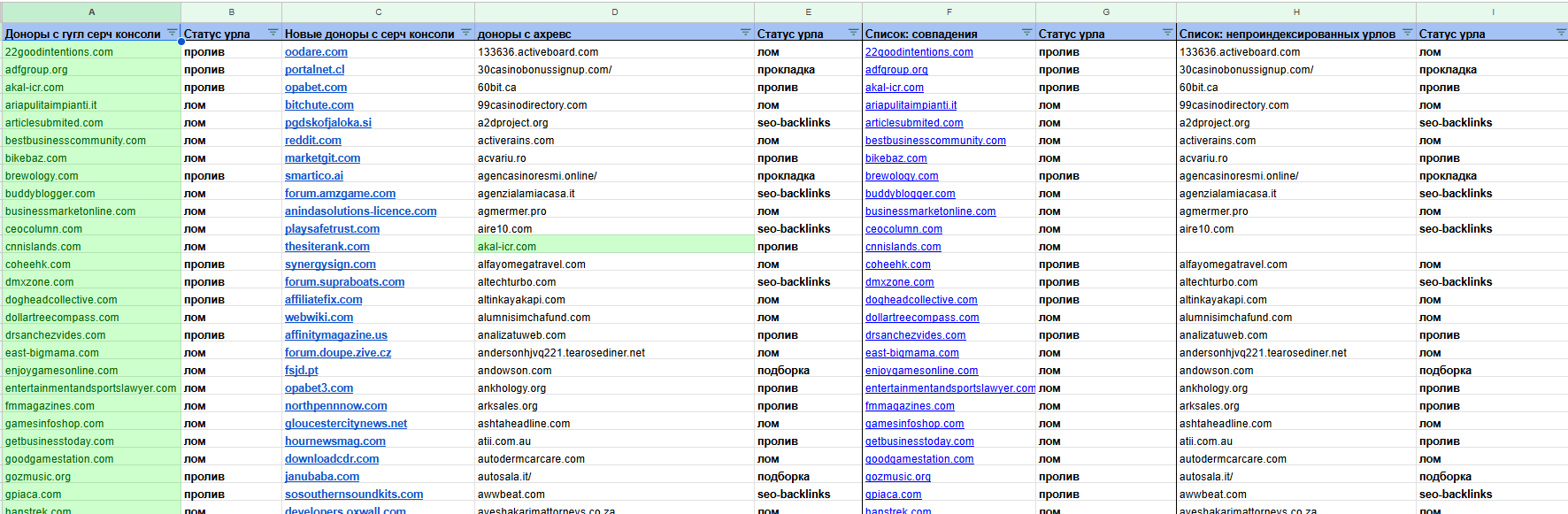The height and width of the screenshot is (514, 1568).
Task: Open filter icon for "доноры с ахревс"
Action: (x=745, y=34)
